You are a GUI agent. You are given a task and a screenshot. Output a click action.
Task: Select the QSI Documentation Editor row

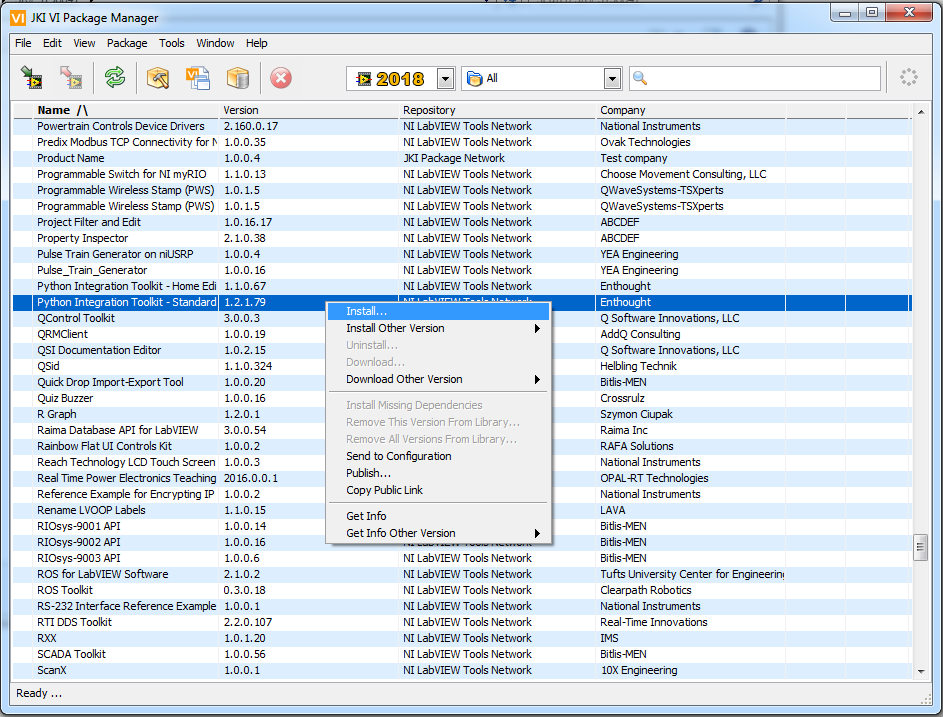coord(168,350)
